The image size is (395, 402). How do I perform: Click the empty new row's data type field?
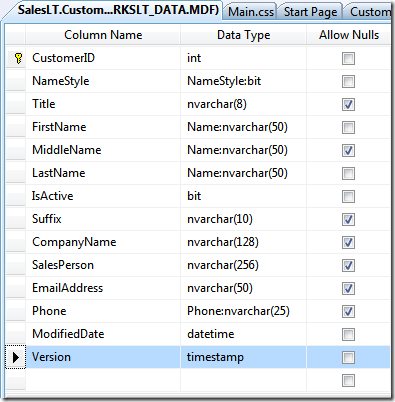click(x=243, y=380)
